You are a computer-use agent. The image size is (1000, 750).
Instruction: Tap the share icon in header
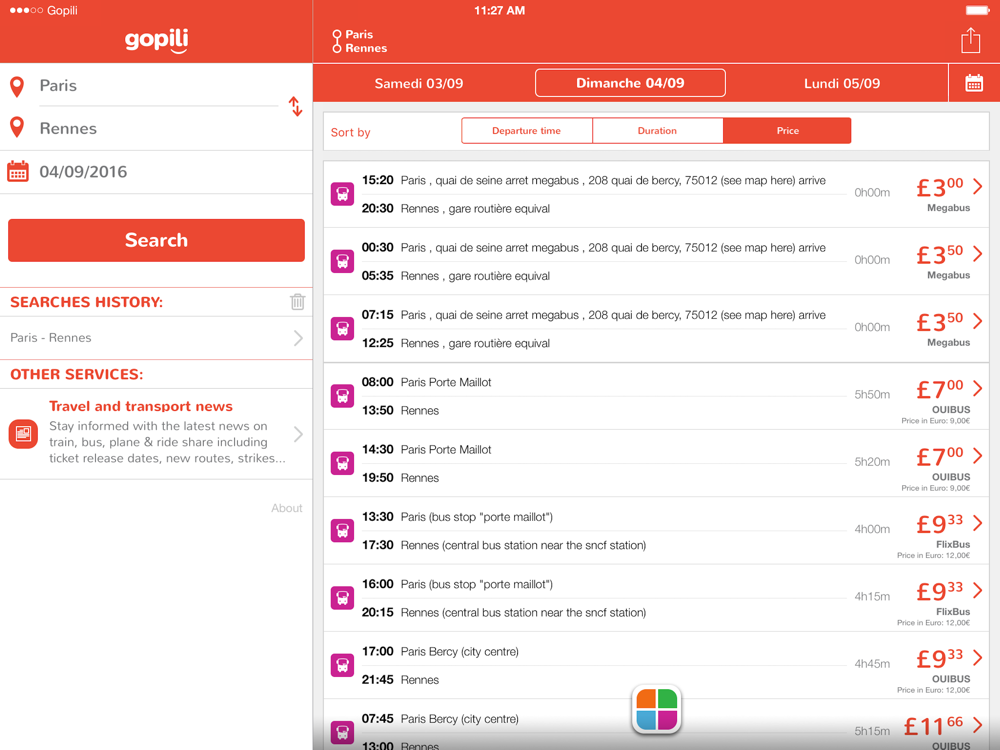[x=970, y=40]
